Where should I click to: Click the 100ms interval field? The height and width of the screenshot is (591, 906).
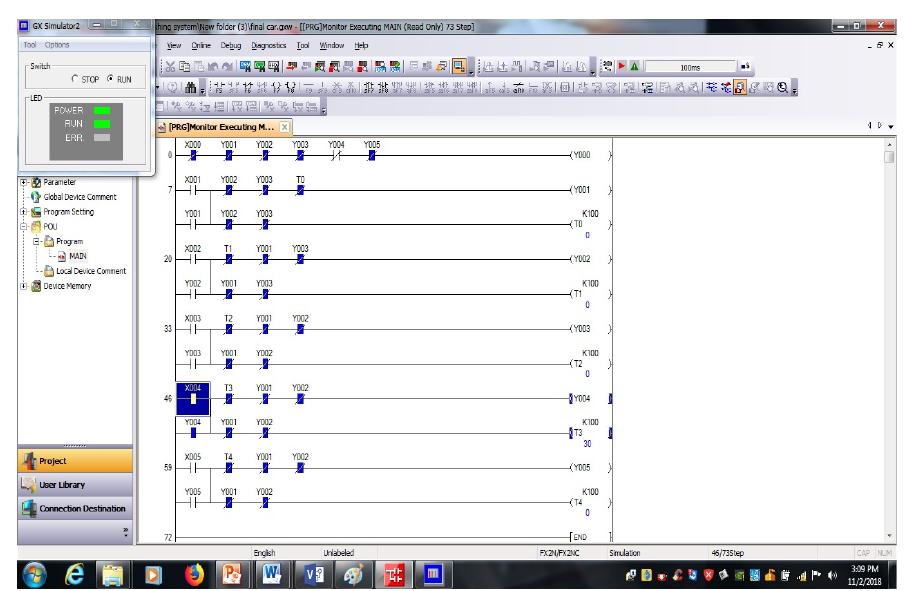[690, 67]
